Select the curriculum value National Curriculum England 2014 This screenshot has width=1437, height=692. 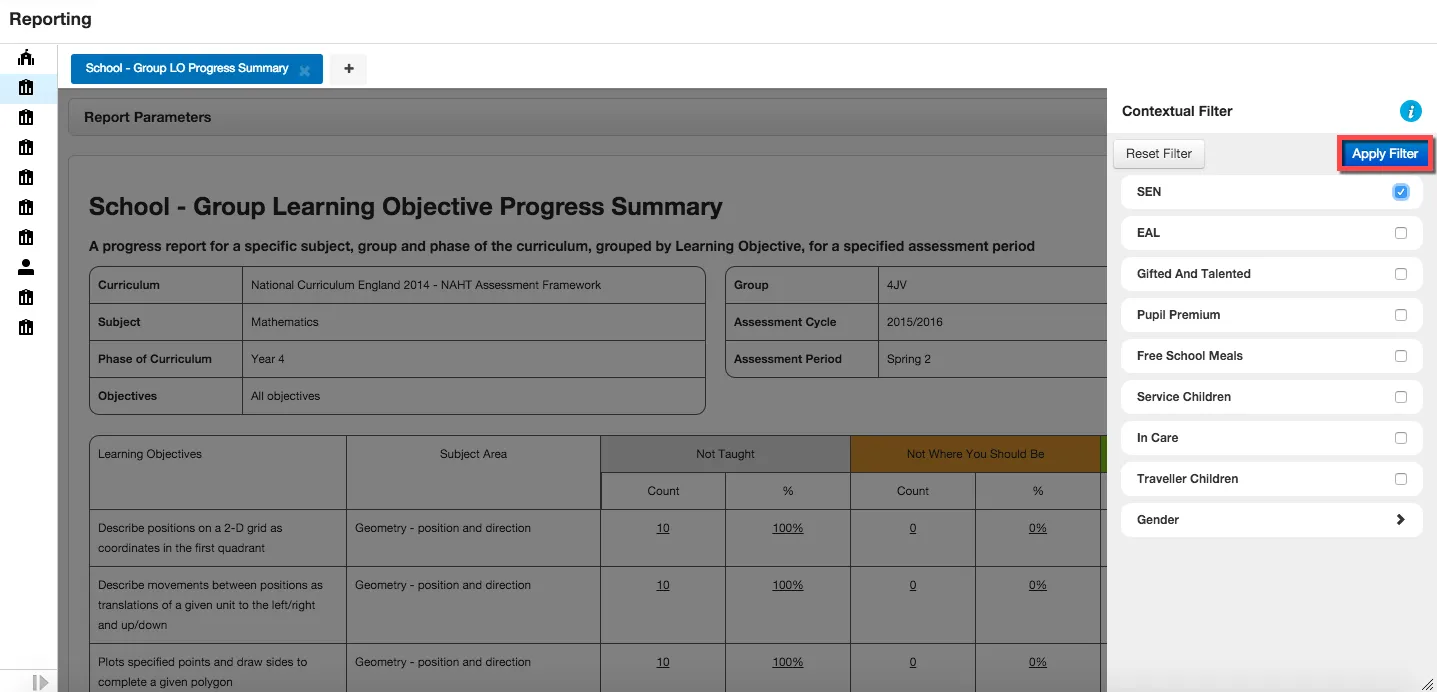click(x=426, y=285)
